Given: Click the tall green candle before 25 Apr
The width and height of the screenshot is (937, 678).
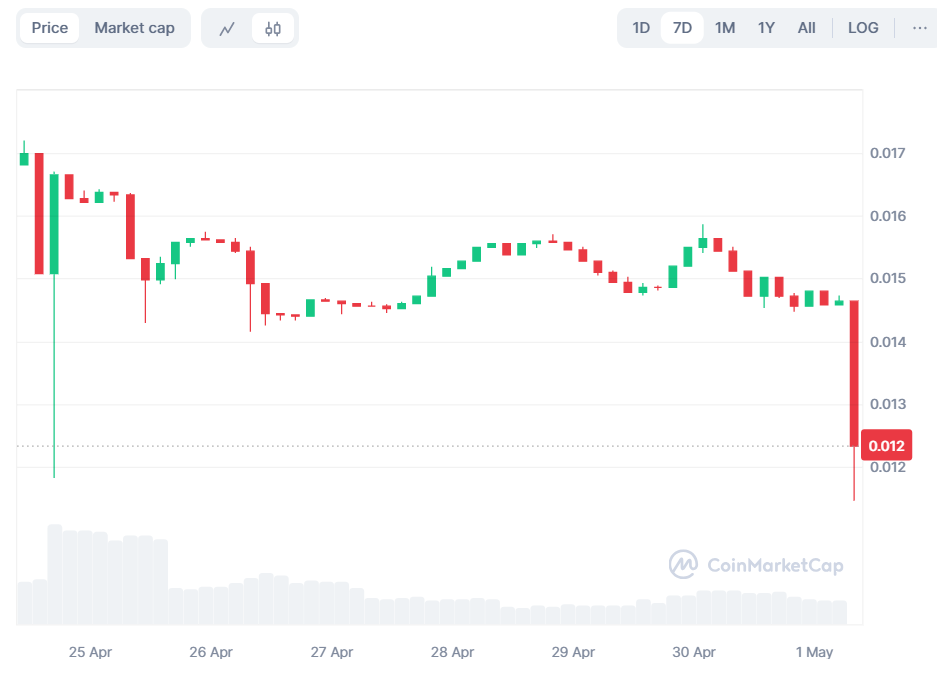Looking at the screenshot, I should click(54, 223).
